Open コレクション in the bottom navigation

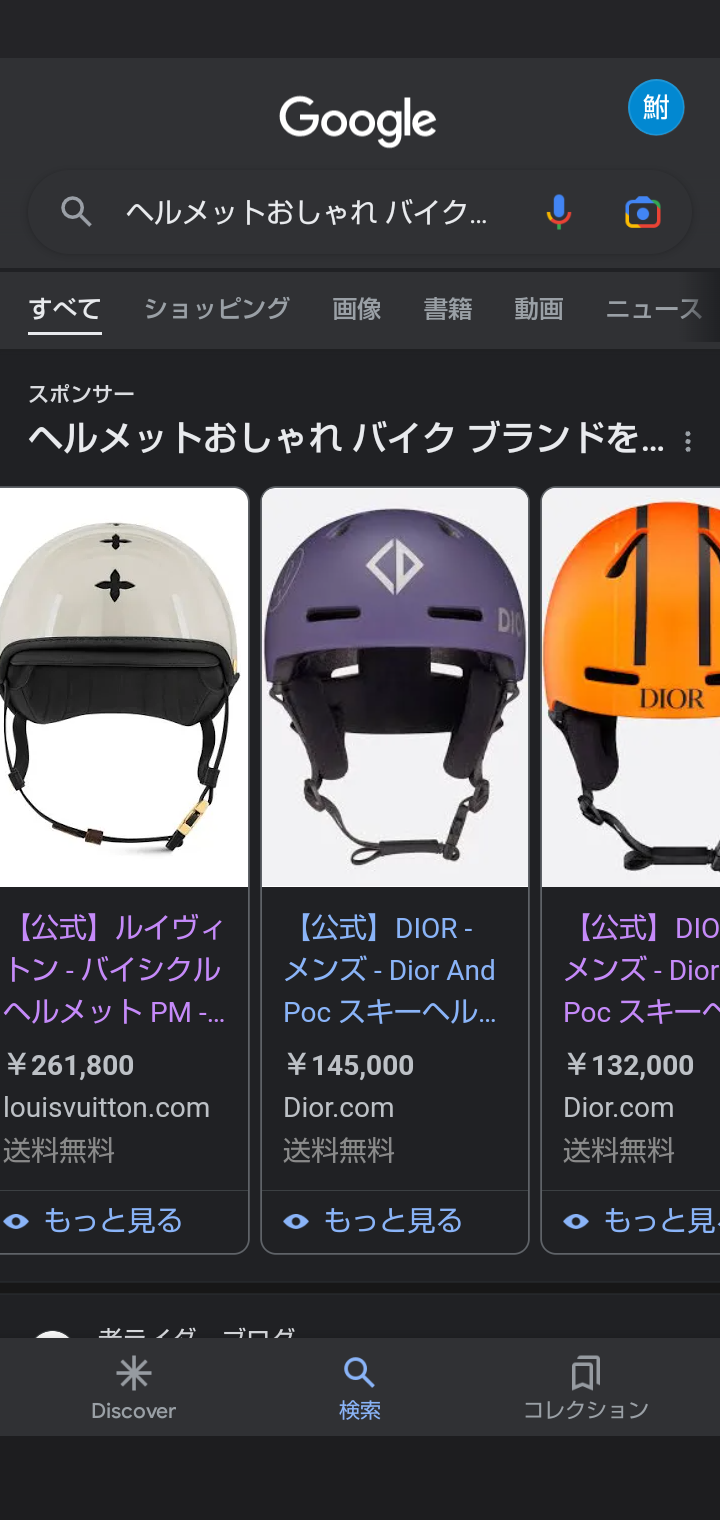pyautogui.click(x=586, y=1388)
